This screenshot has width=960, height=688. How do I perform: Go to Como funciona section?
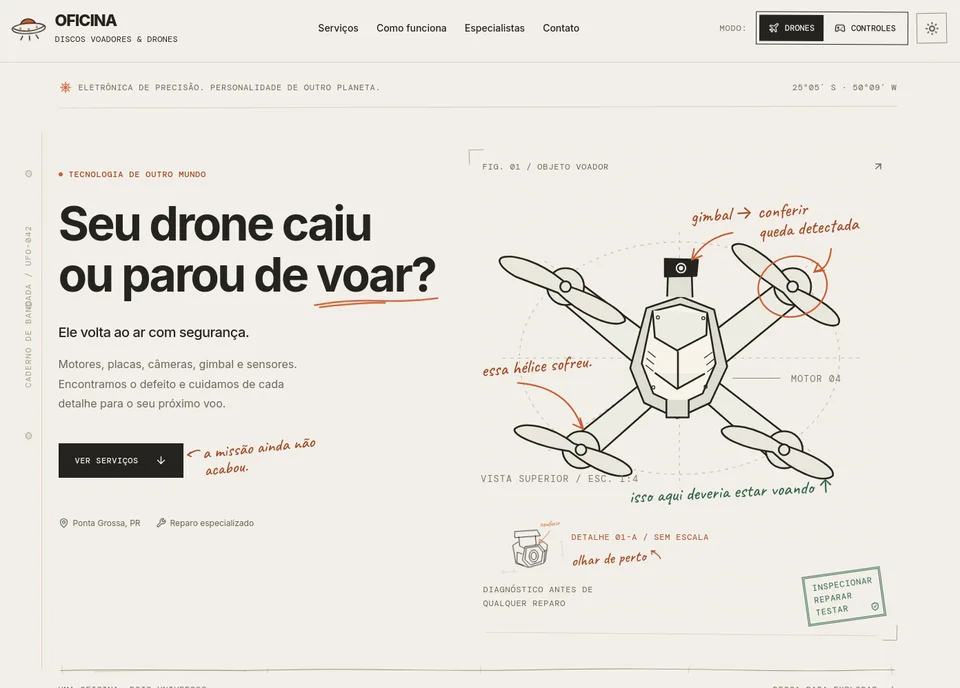(411, 28)
